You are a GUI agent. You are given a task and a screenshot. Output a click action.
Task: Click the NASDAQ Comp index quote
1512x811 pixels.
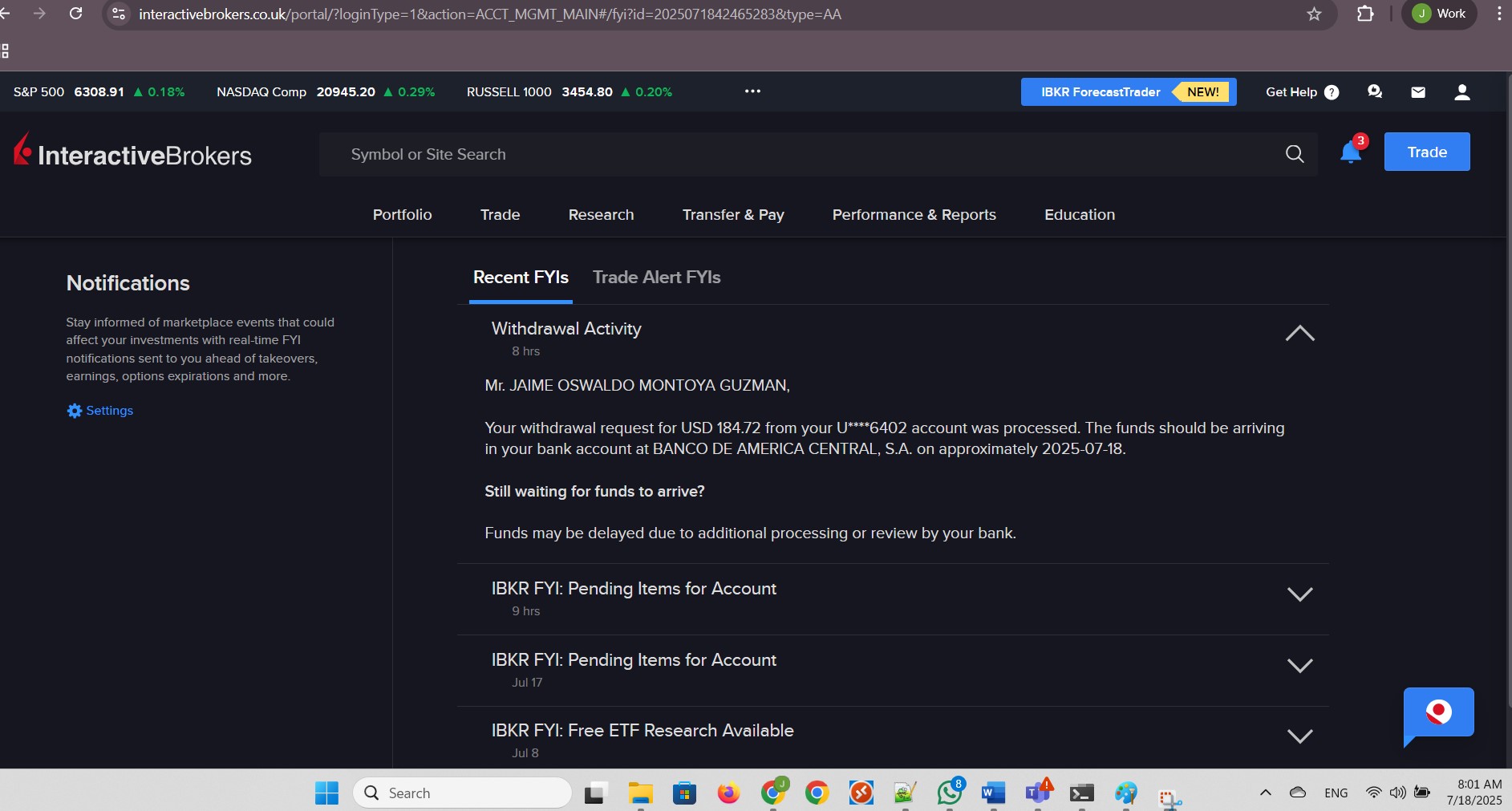click(x=326, y=92)
